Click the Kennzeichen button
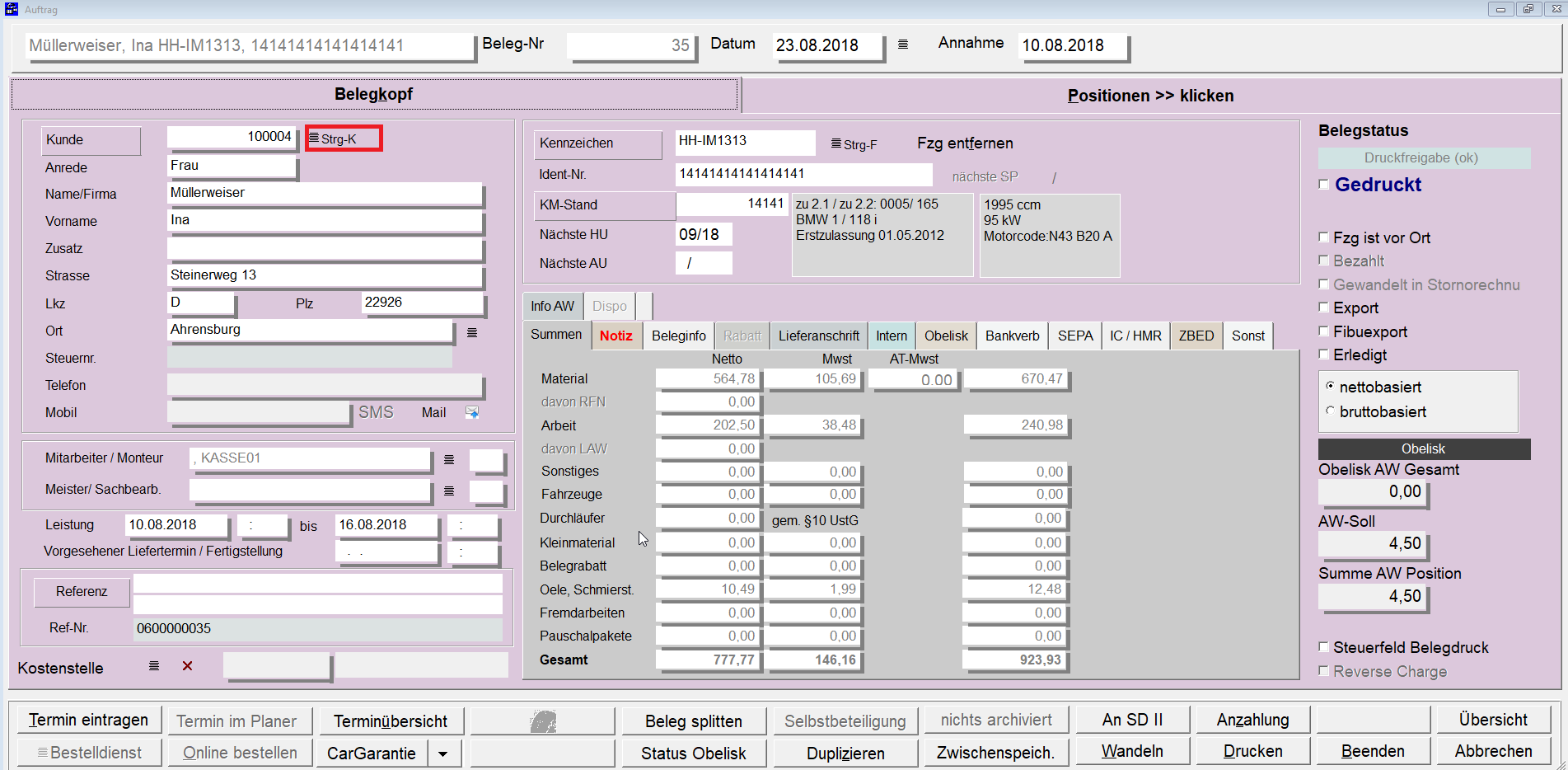1568x770 pixels. (597, 143)
